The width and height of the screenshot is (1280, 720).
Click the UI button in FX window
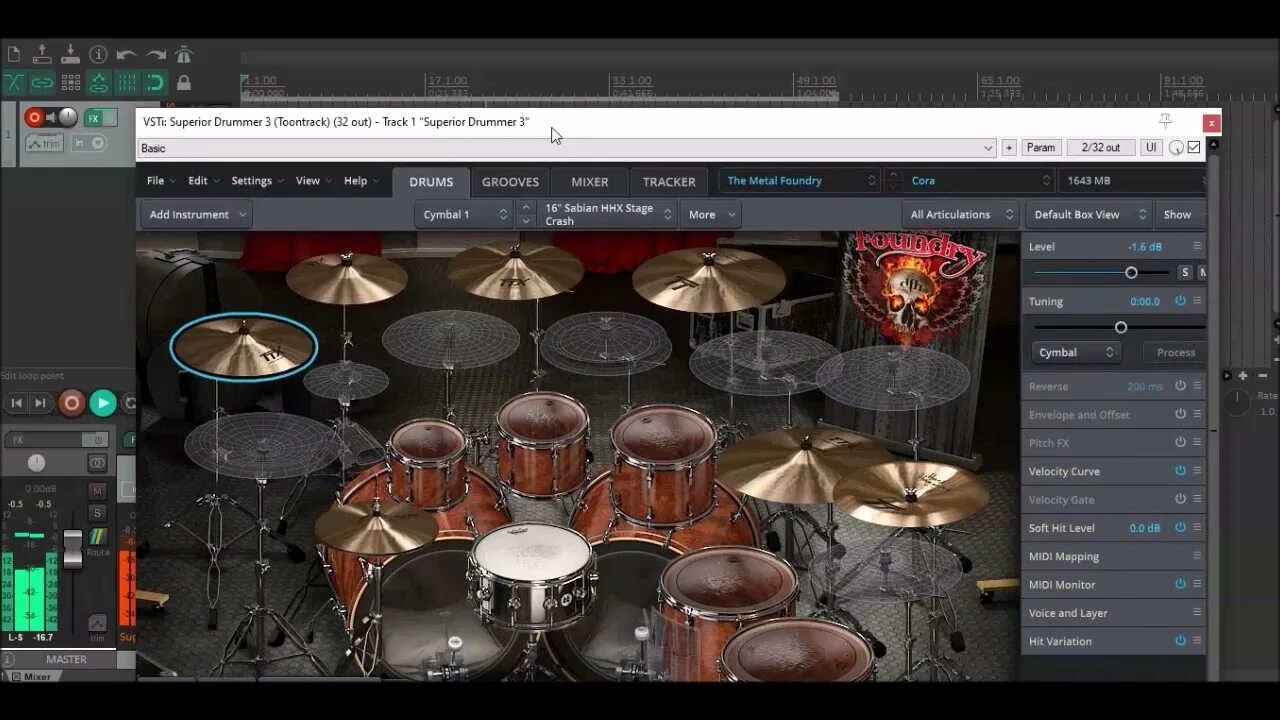coord(1151,148)
